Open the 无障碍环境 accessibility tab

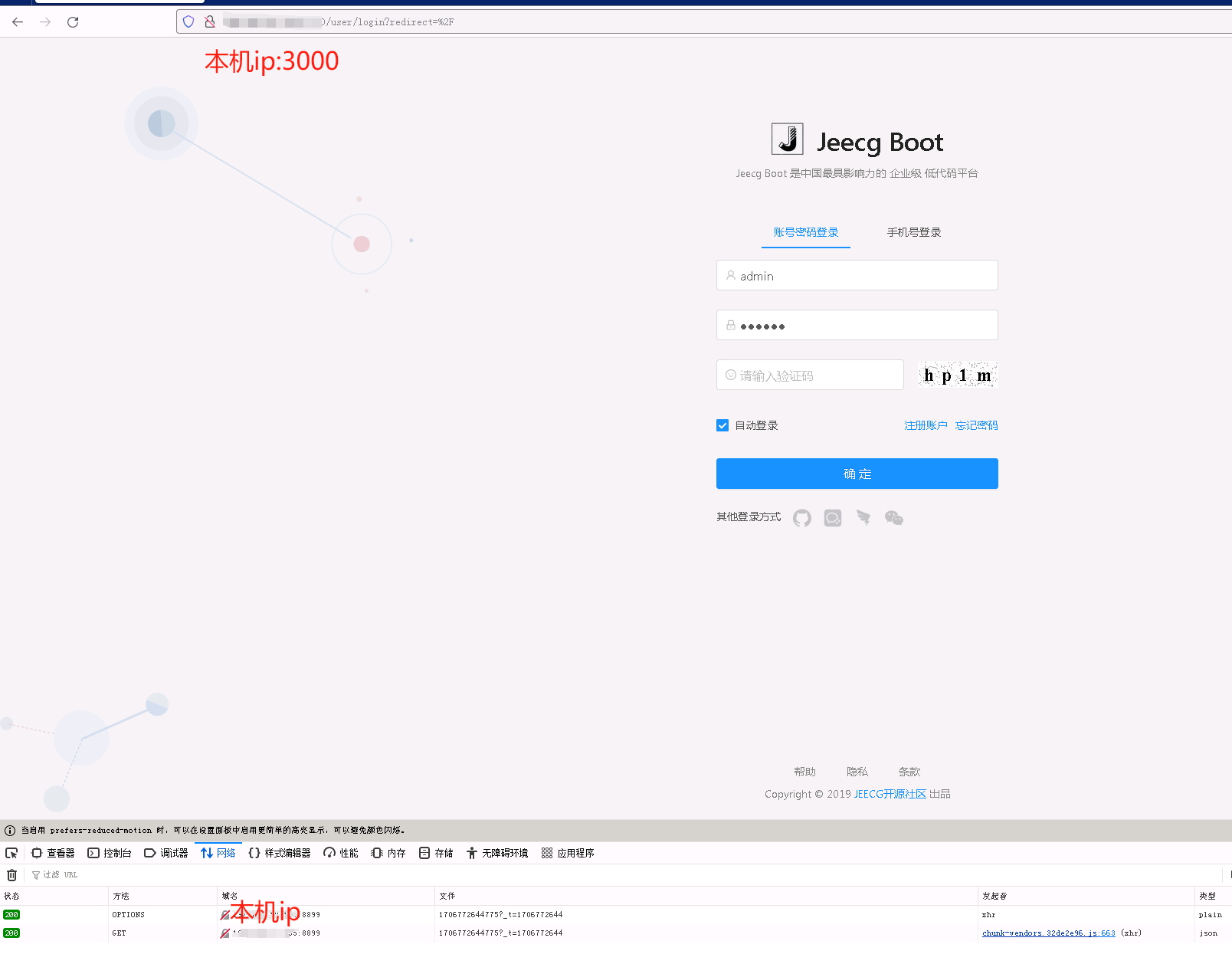click(x=497, y=853)
